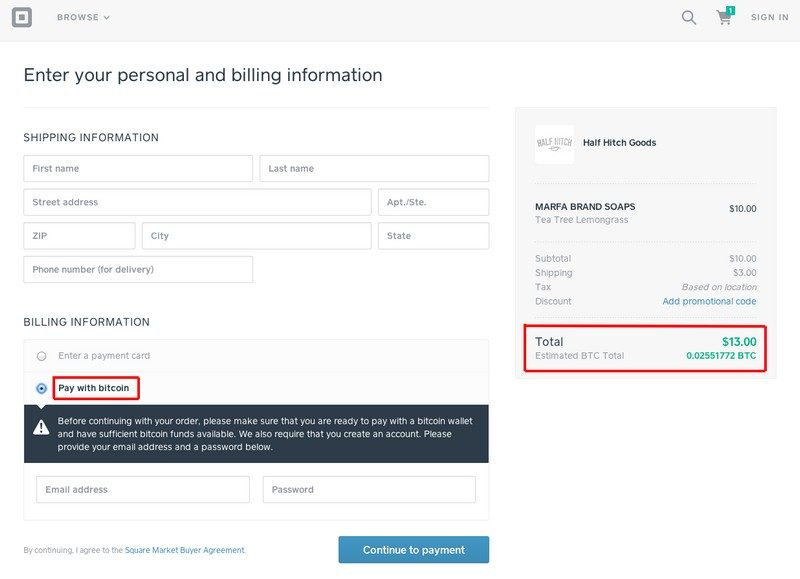Click the Half Hitch Goods logo
This screenshot has height=579, width=800.
click(554, 144)
